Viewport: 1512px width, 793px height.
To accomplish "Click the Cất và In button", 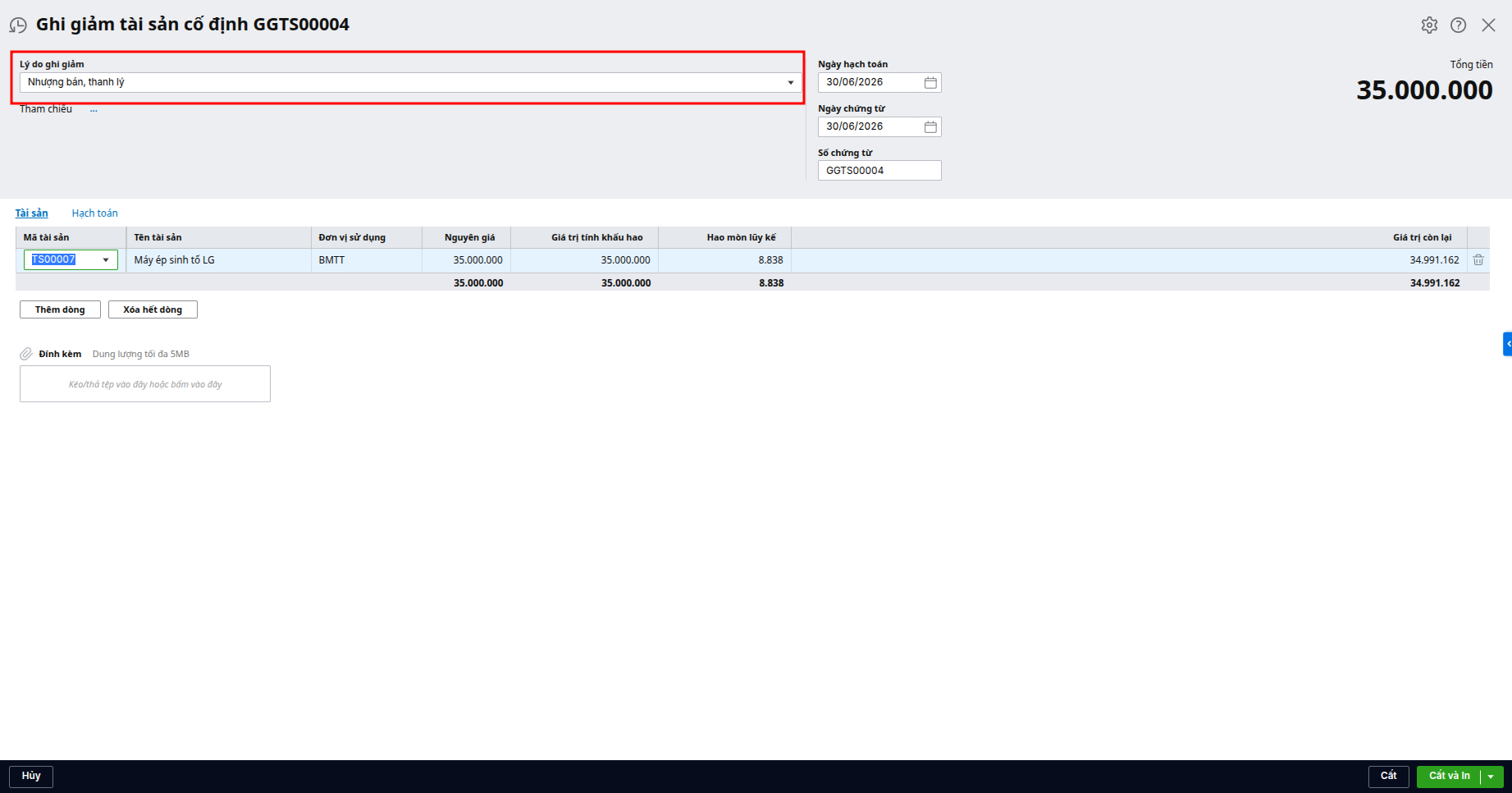I will coord(1449,777).
